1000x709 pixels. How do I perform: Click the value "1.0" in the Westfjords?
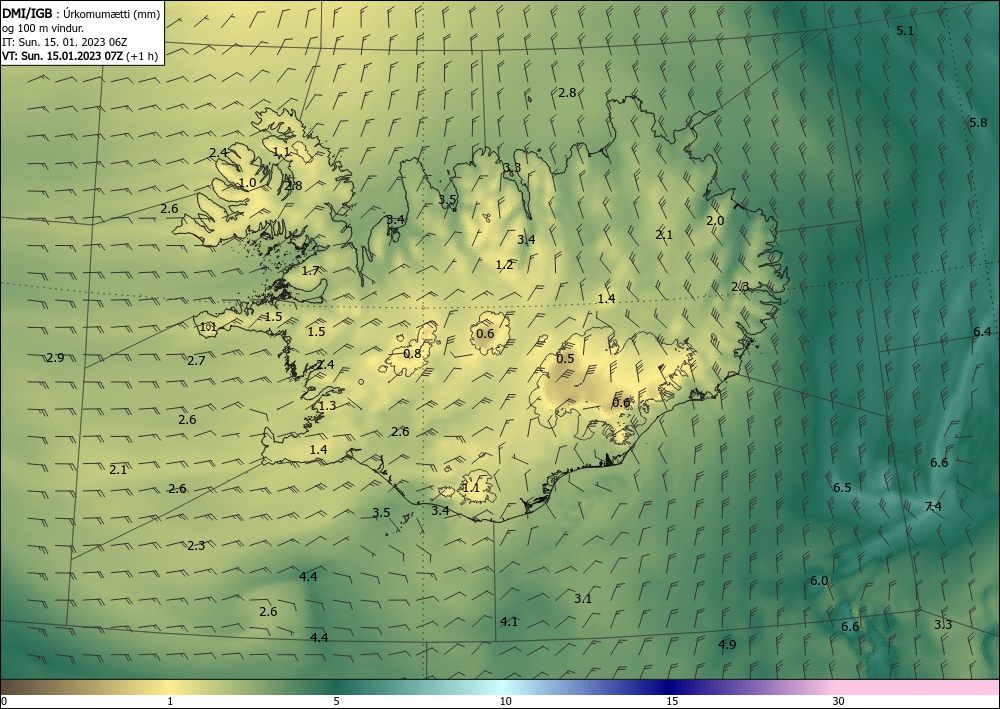point(247,183)
